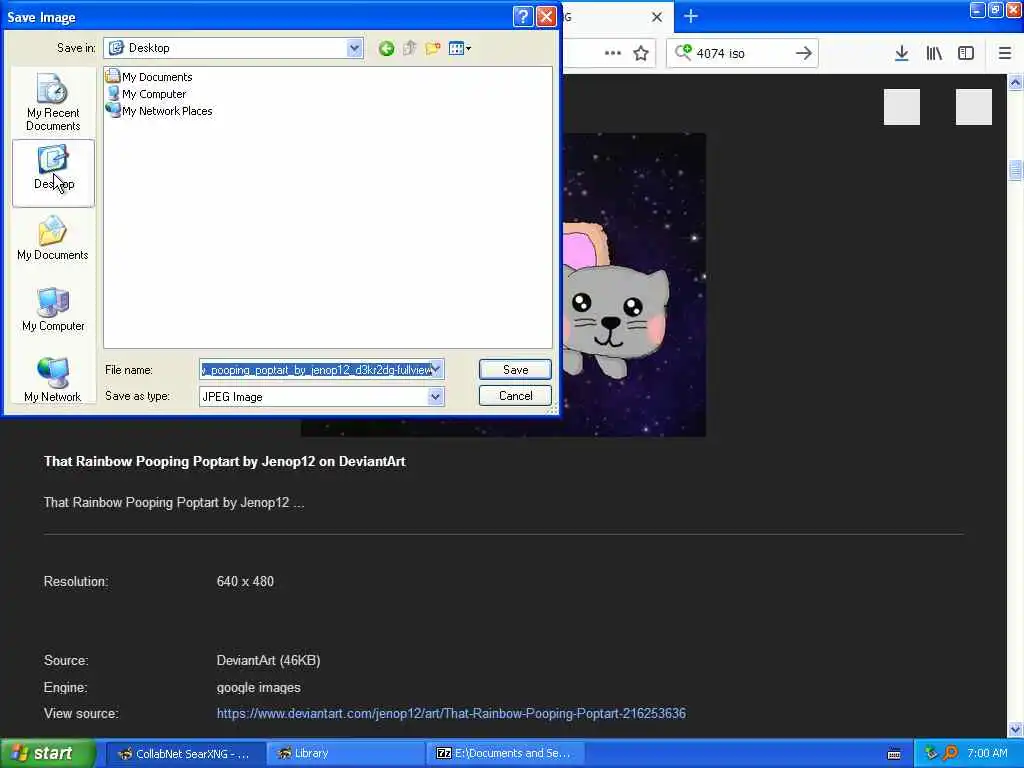
Task: Bookmark this page with the star icon
Action: pyautogui.click(x=641, y=53)
